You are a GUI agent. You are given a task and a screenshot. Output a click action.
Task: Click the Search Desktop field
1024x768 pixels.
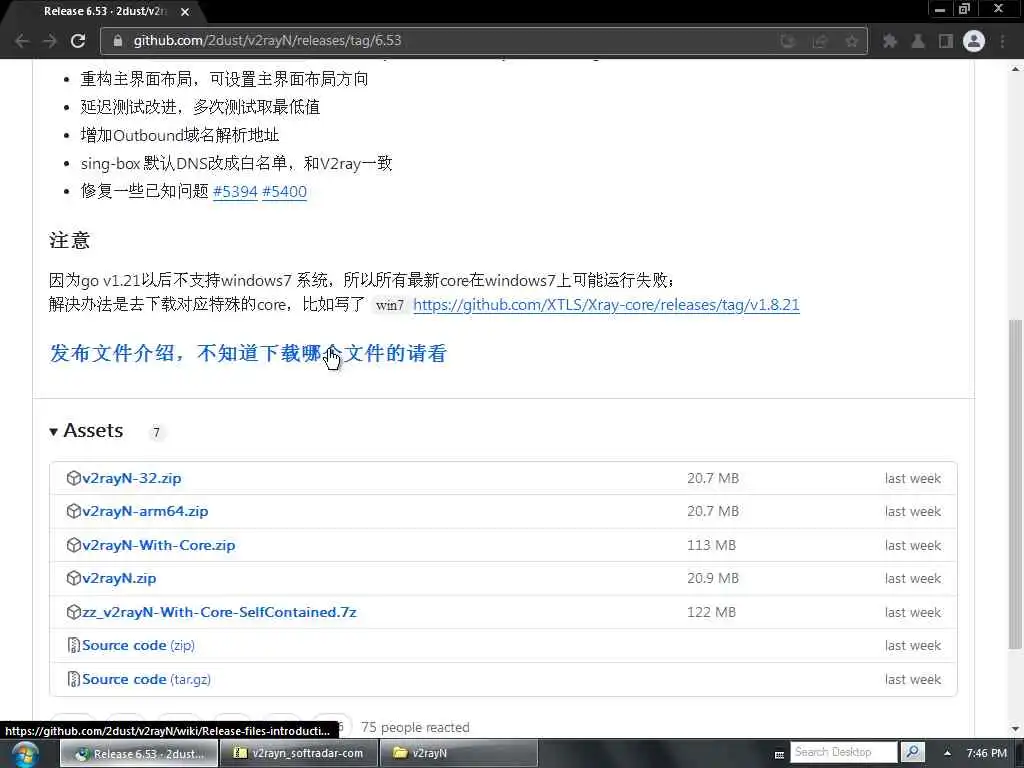[x=843, y=752]
